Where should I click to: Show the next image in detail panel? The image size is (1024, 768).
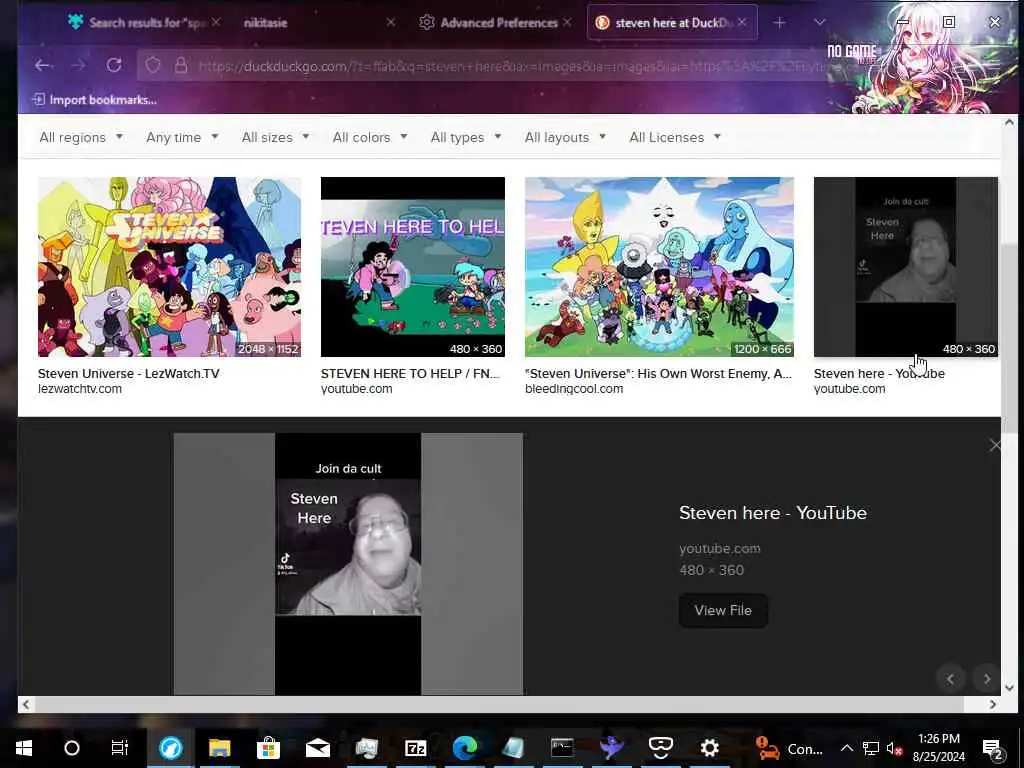pos(987,679)
